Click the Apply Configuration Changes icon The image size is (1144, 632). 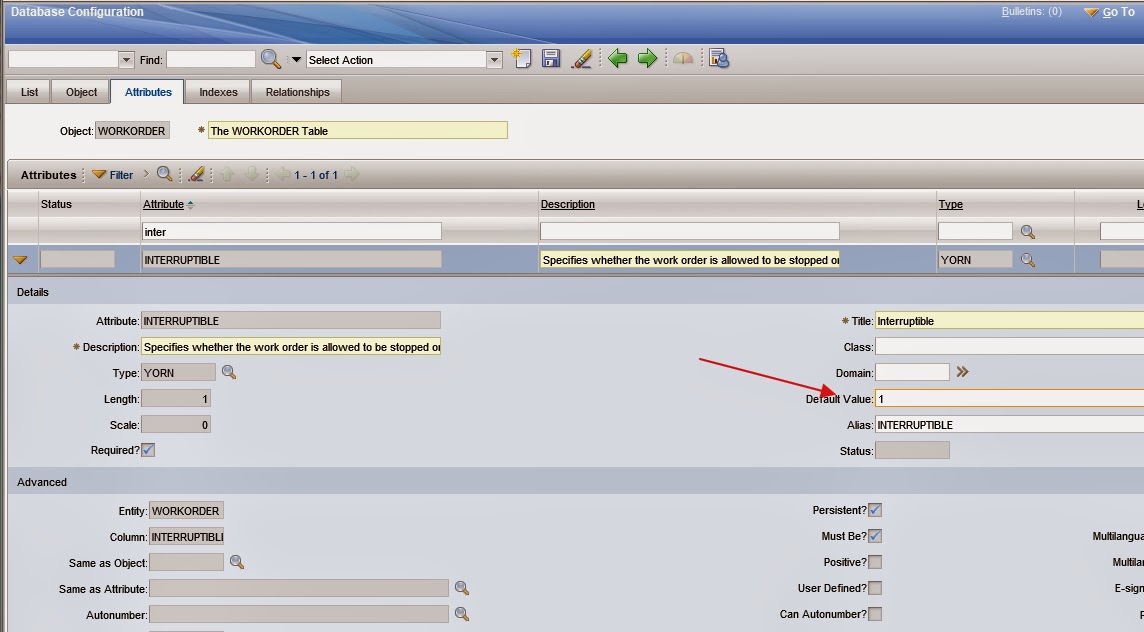click(x=719, y=58)
